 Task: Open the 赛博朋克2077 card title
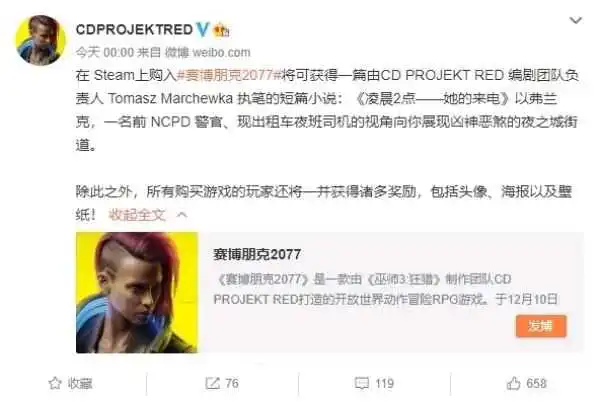point(257,254)
